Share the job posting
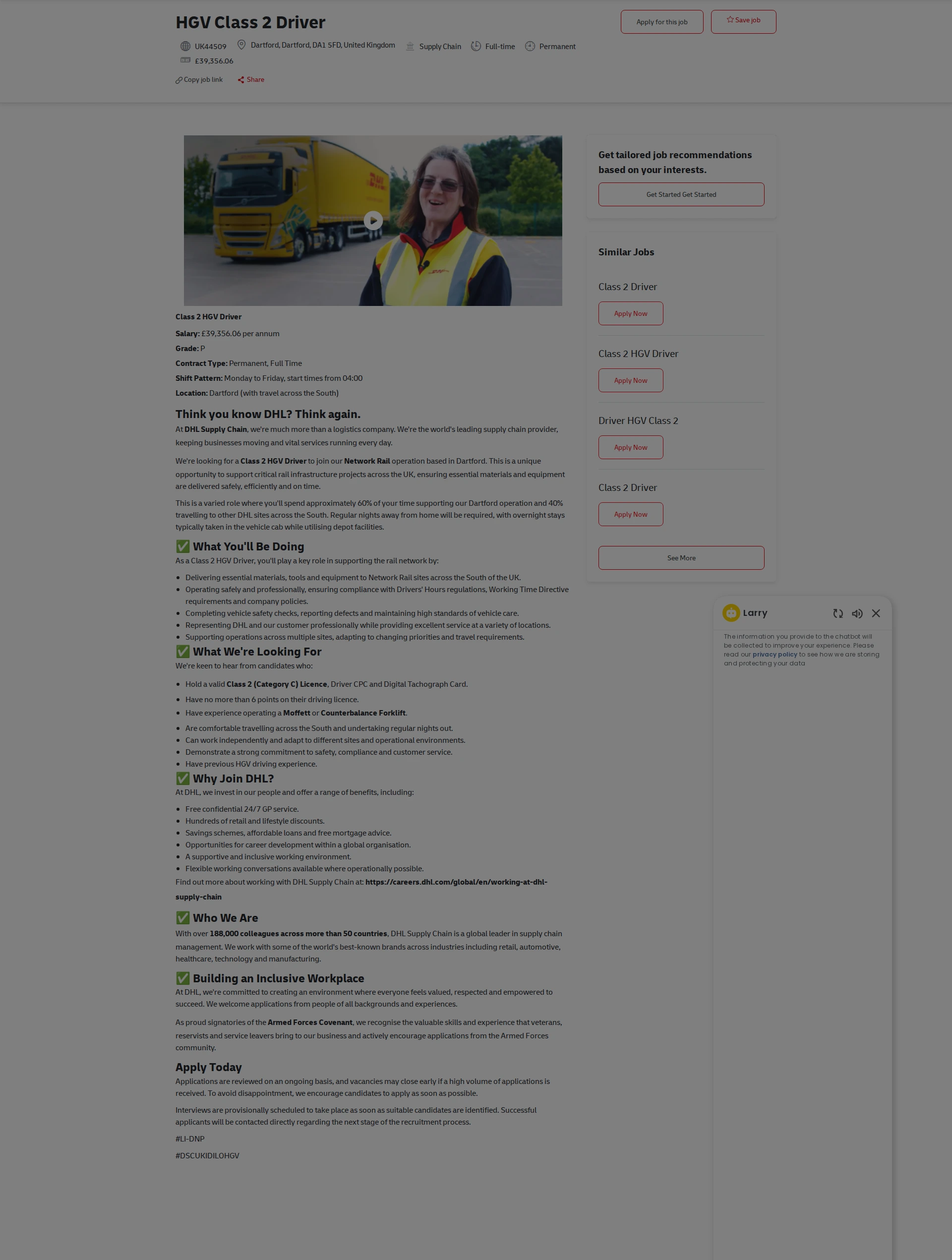Screen dimensions: 952x1260 (251, 80)
